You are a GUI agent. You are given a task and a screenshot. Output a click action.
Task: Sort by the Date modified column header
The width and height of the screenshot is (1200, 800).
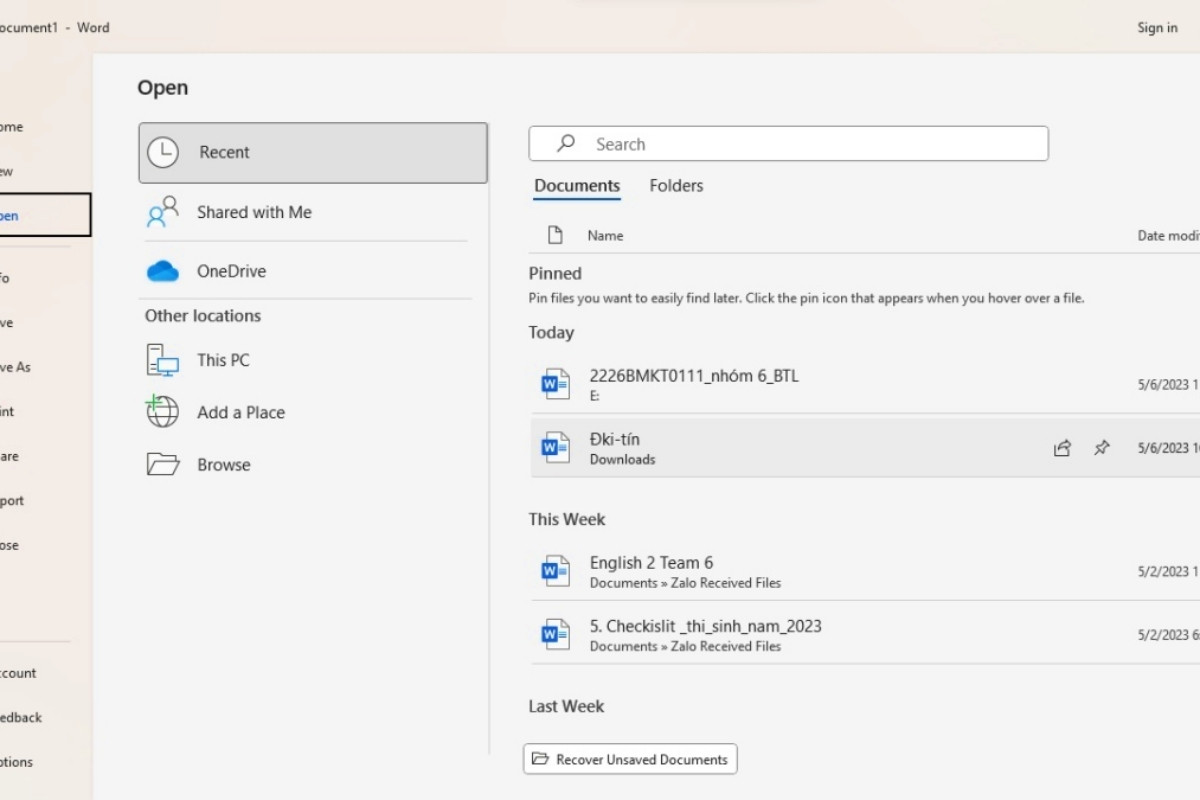click(1168, 236)
